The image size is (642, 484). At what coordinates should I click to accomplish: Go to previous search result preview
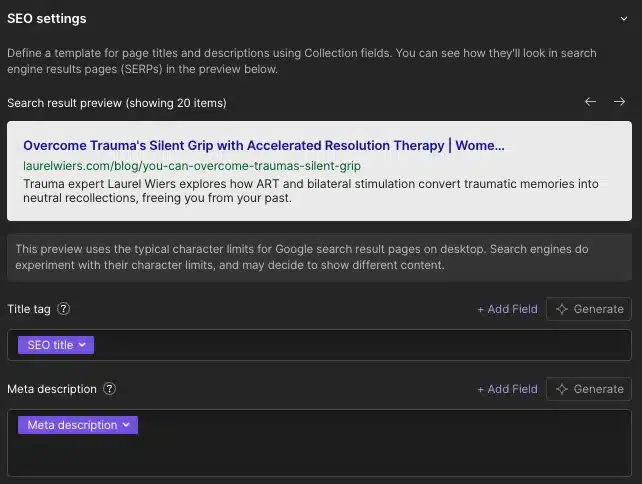coord(590,102)
